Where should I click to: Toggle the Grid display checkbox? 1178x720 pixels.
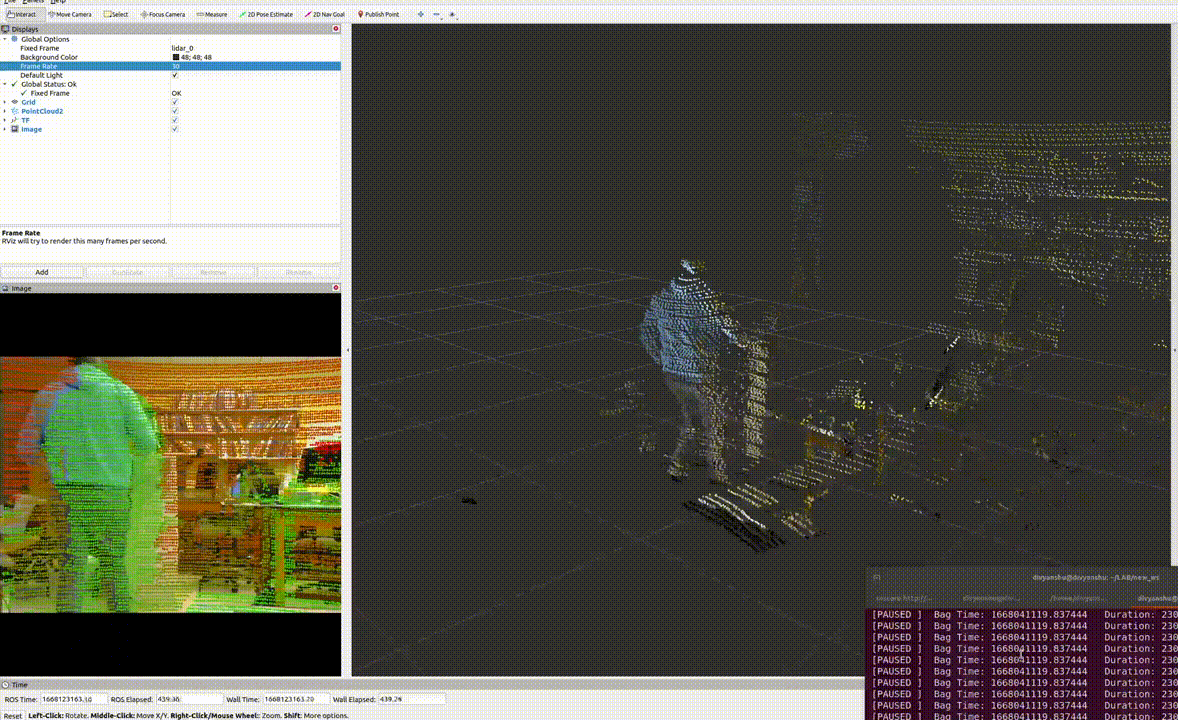(175, 102)
